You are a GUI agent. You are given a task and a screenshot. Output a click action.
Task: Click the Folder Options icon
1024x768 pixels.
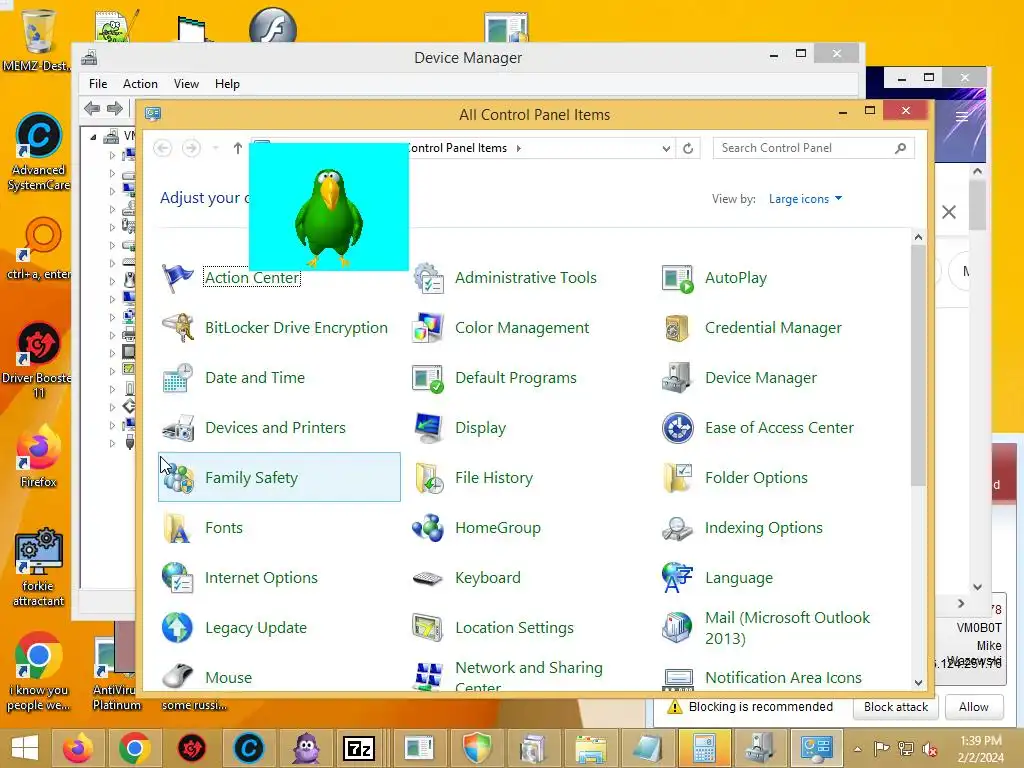(x=678, y=478)
